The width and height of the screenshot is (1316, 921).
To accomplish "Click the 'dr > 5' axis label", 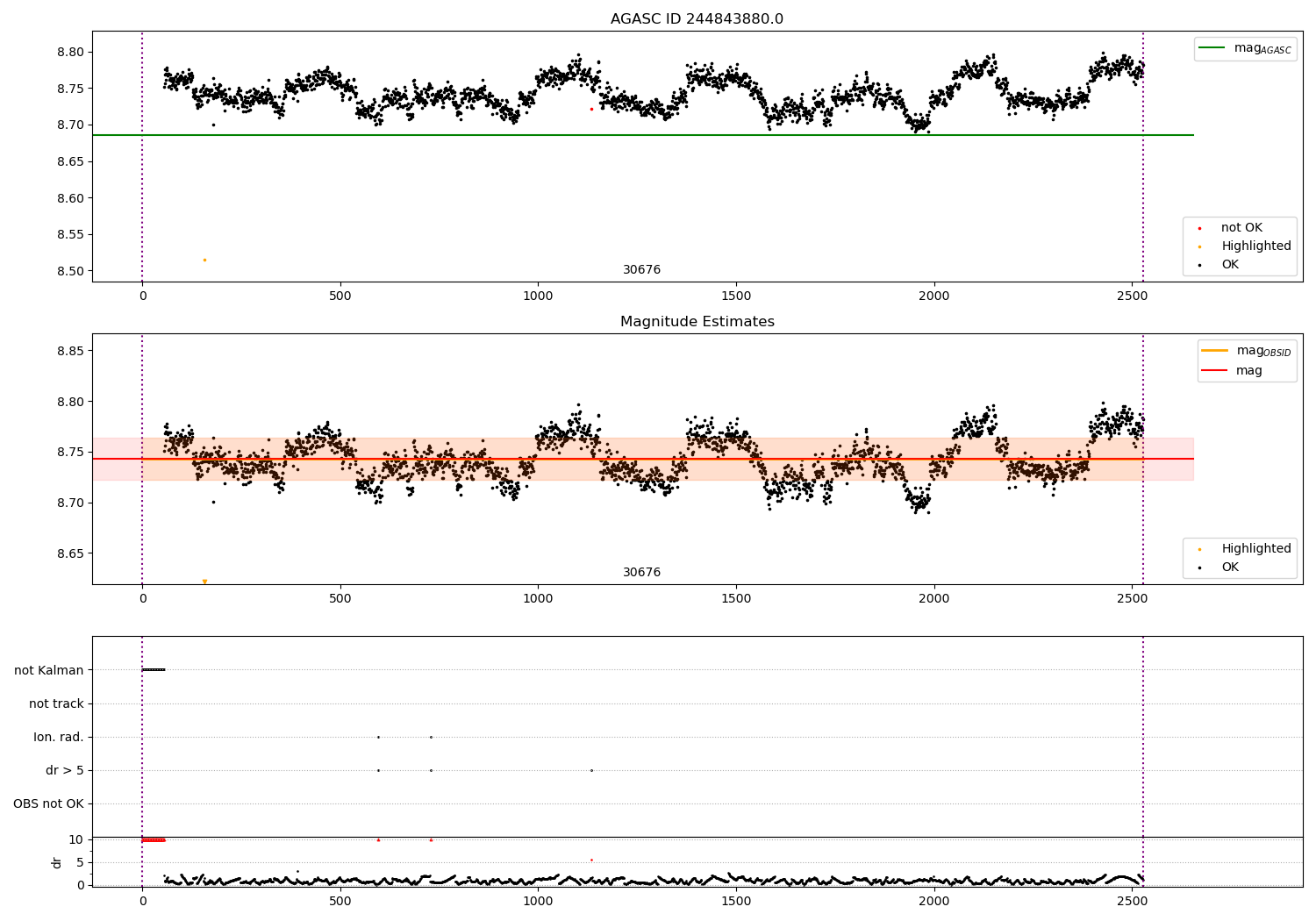I will [x=65, y=770].
